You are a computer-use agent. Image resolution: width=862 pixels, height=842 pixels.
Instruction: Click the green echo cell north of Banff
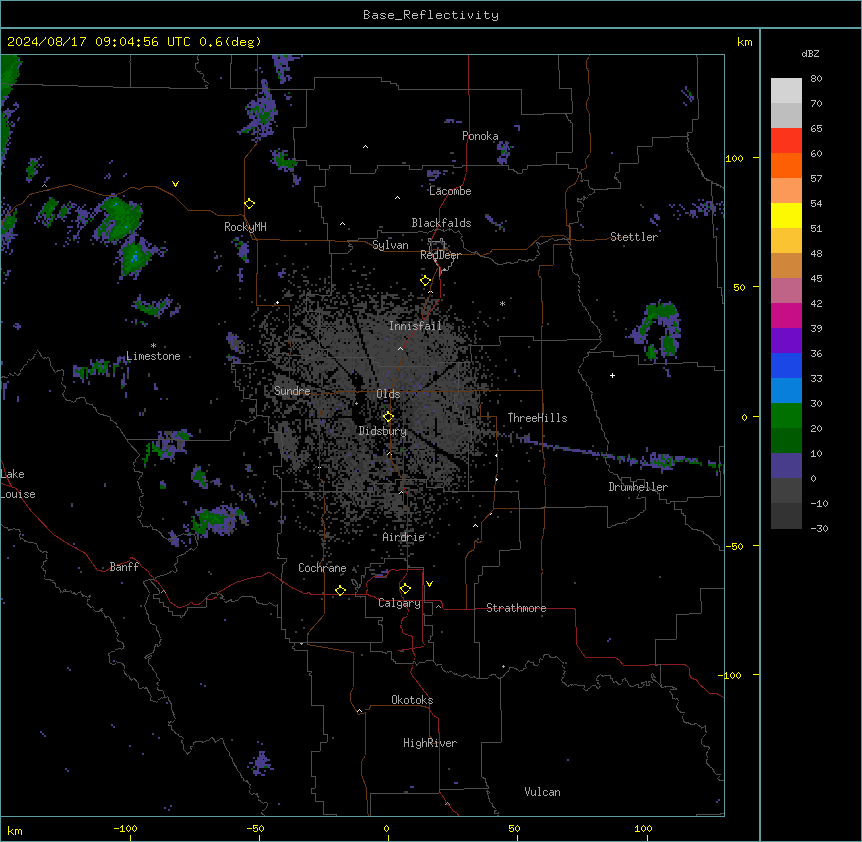tap(214, 519)
